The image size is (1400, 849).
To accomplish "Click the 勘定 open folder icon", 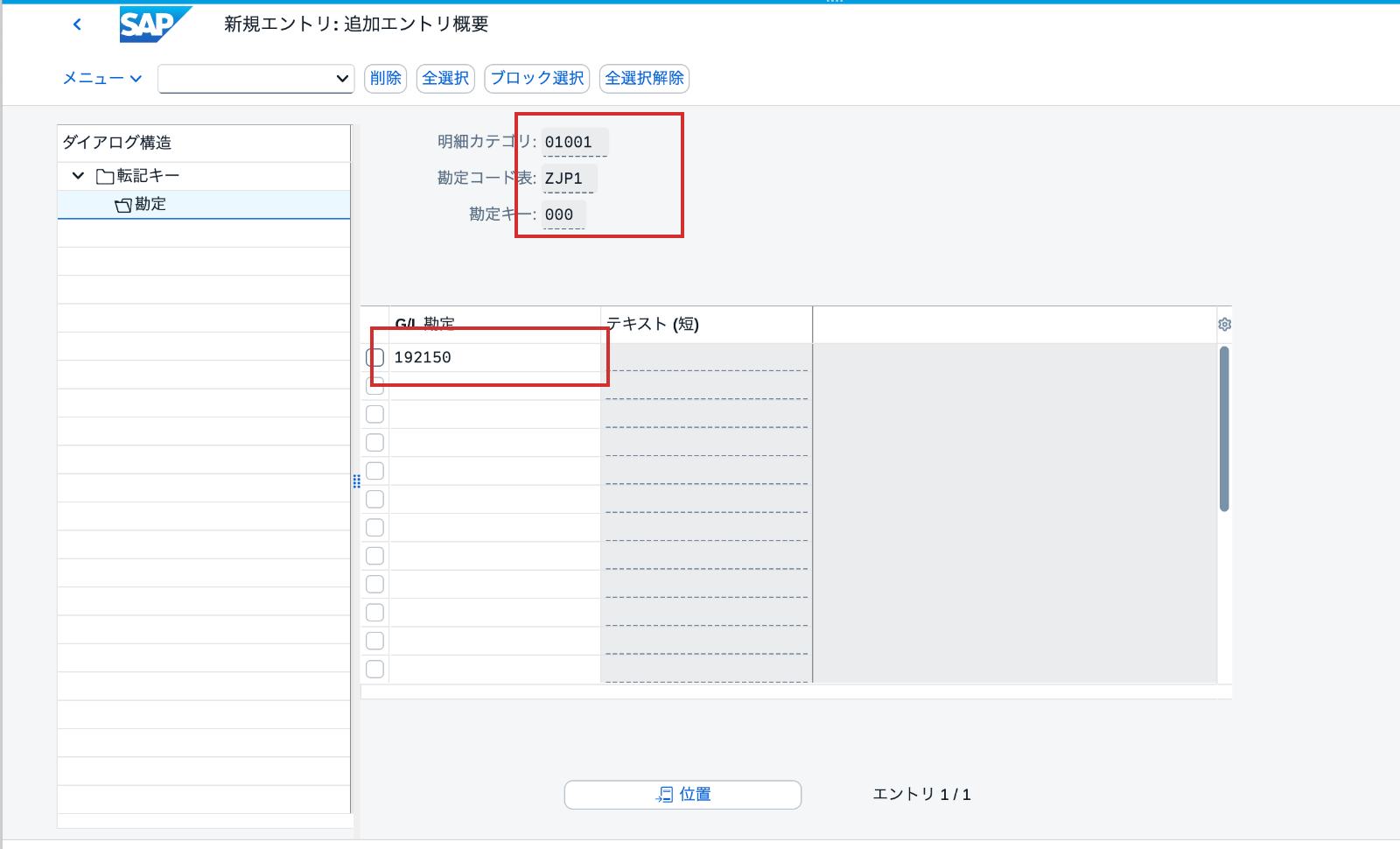I will [123, 205].
